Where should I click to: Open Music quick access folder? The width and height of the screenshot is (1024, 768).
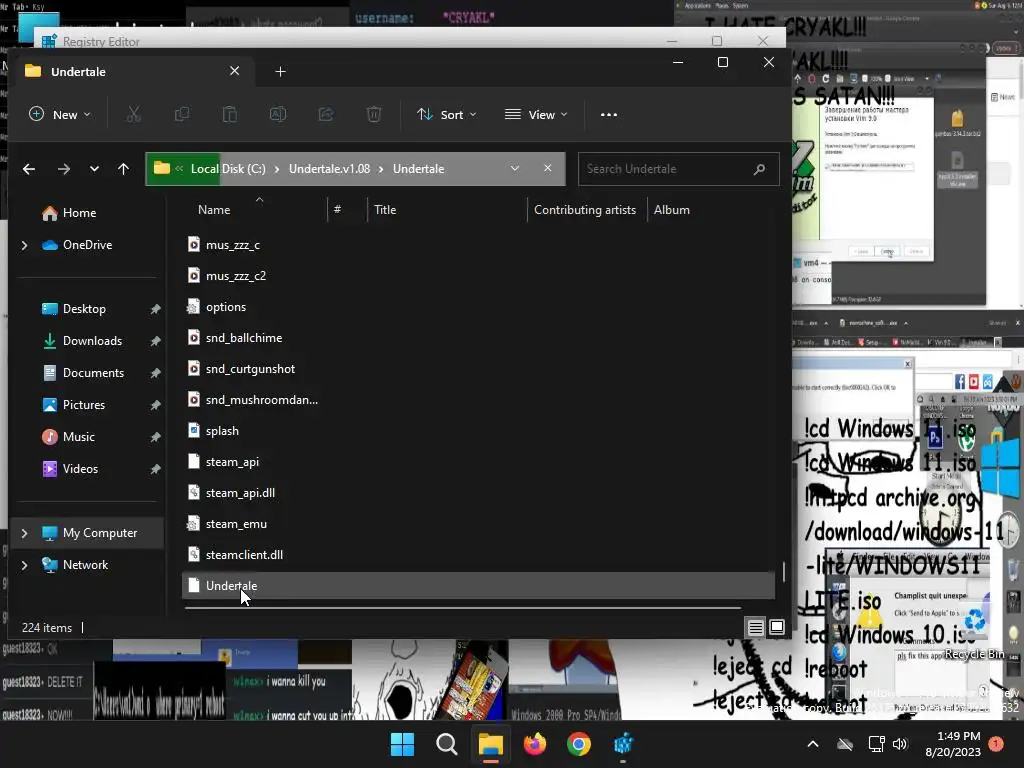pyautogui.click(x=78, y=437)
